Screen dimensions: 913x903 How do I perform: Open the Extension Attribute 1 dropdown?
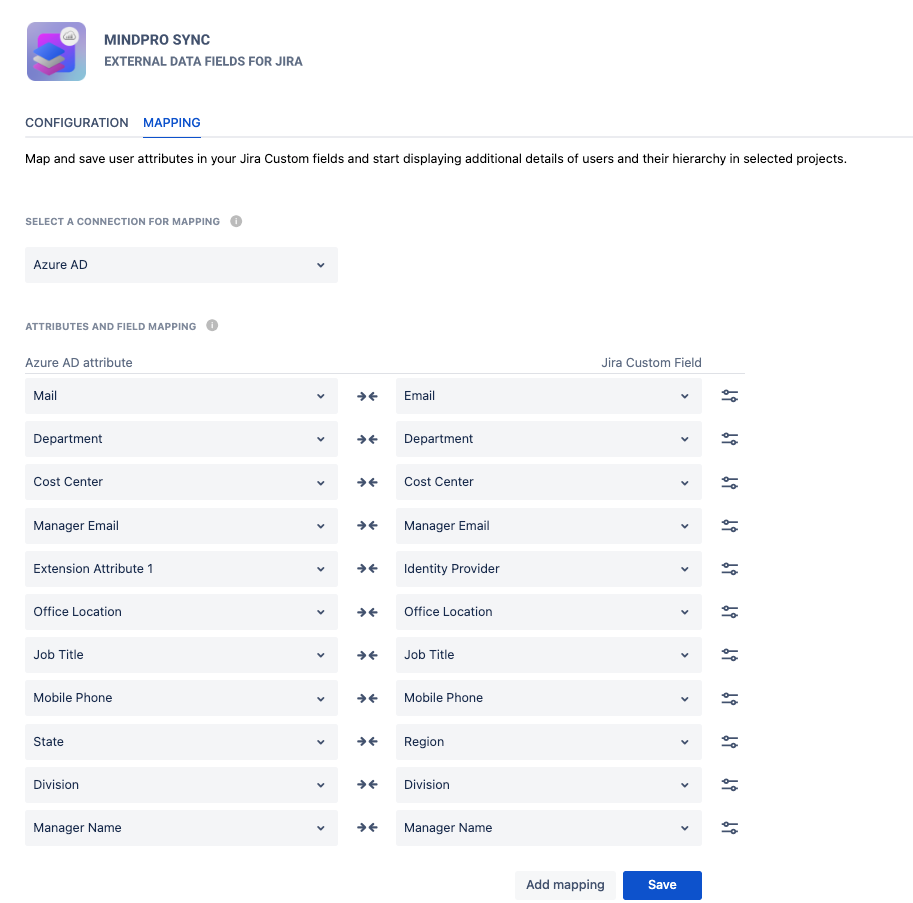click(181, 568)
